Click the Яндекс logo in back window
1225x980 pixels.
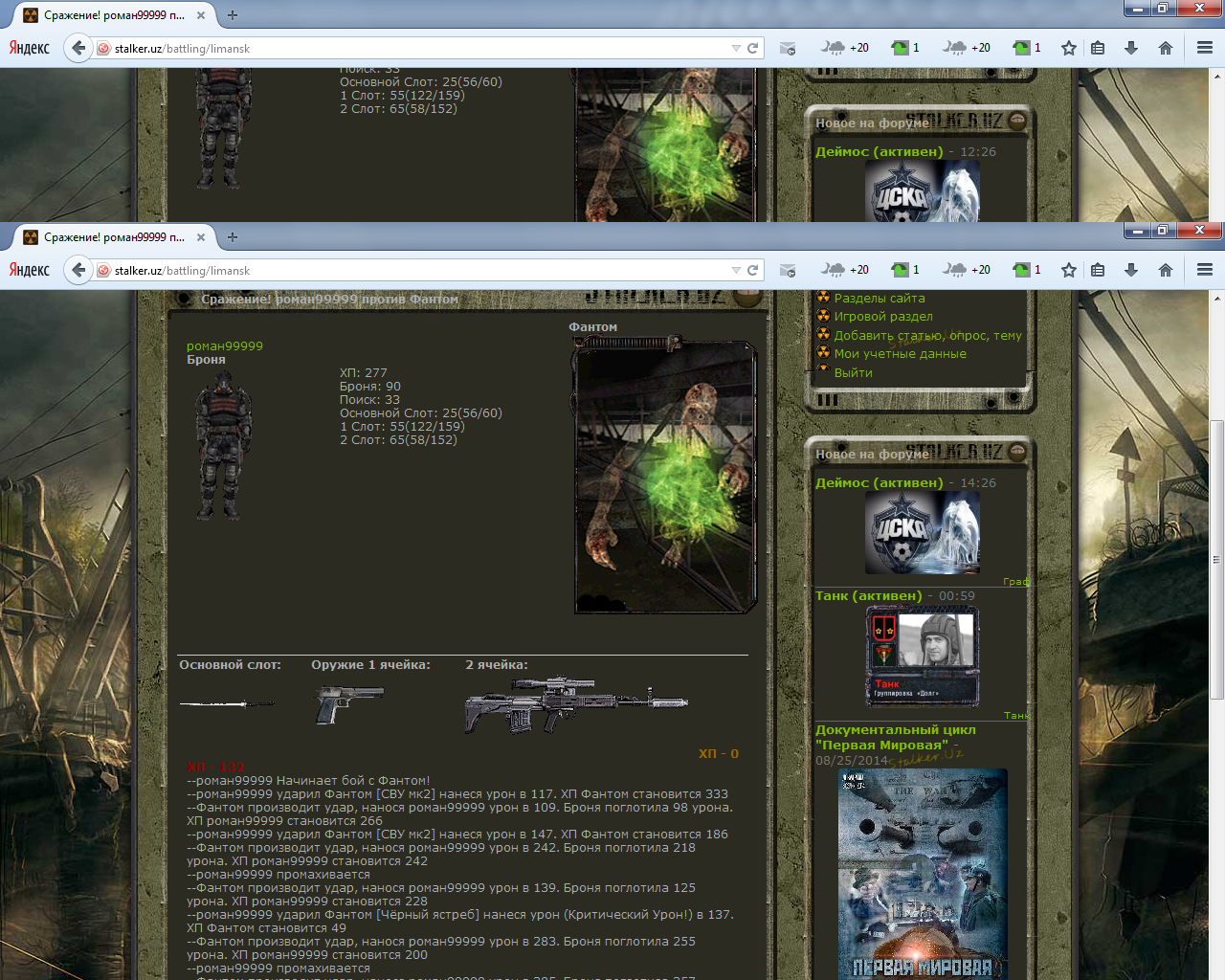click(x=30, y=48)
